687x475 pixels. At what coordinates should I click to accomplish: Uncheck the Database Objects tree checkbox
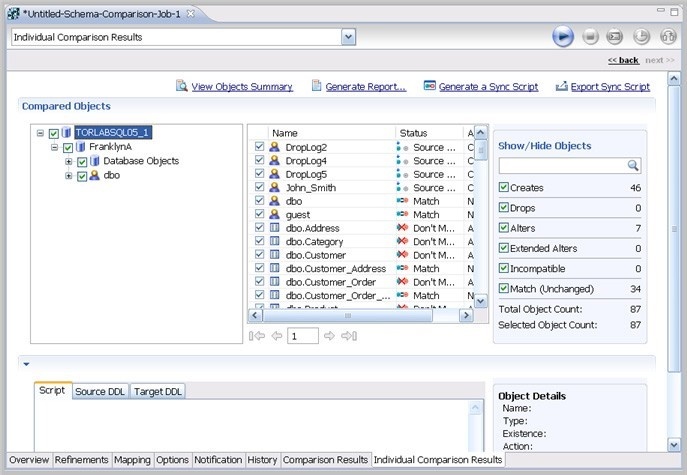(82, 162)
